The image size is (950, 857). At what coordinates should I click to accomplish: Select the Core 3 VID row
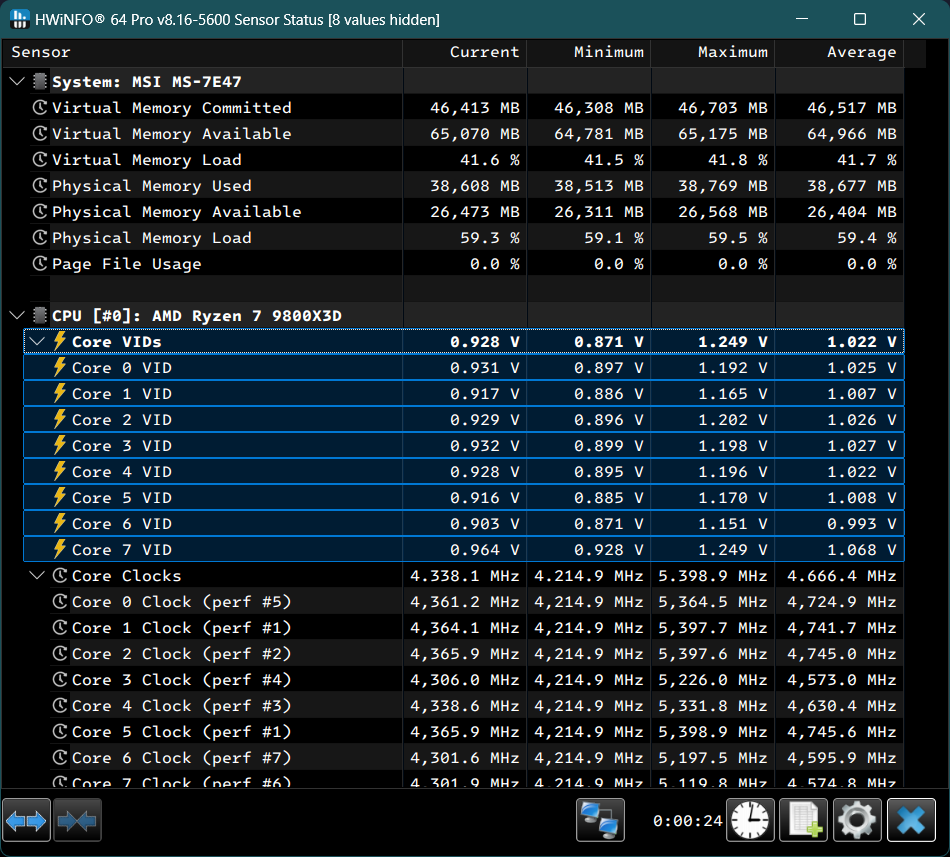click(x=464, y=446)
